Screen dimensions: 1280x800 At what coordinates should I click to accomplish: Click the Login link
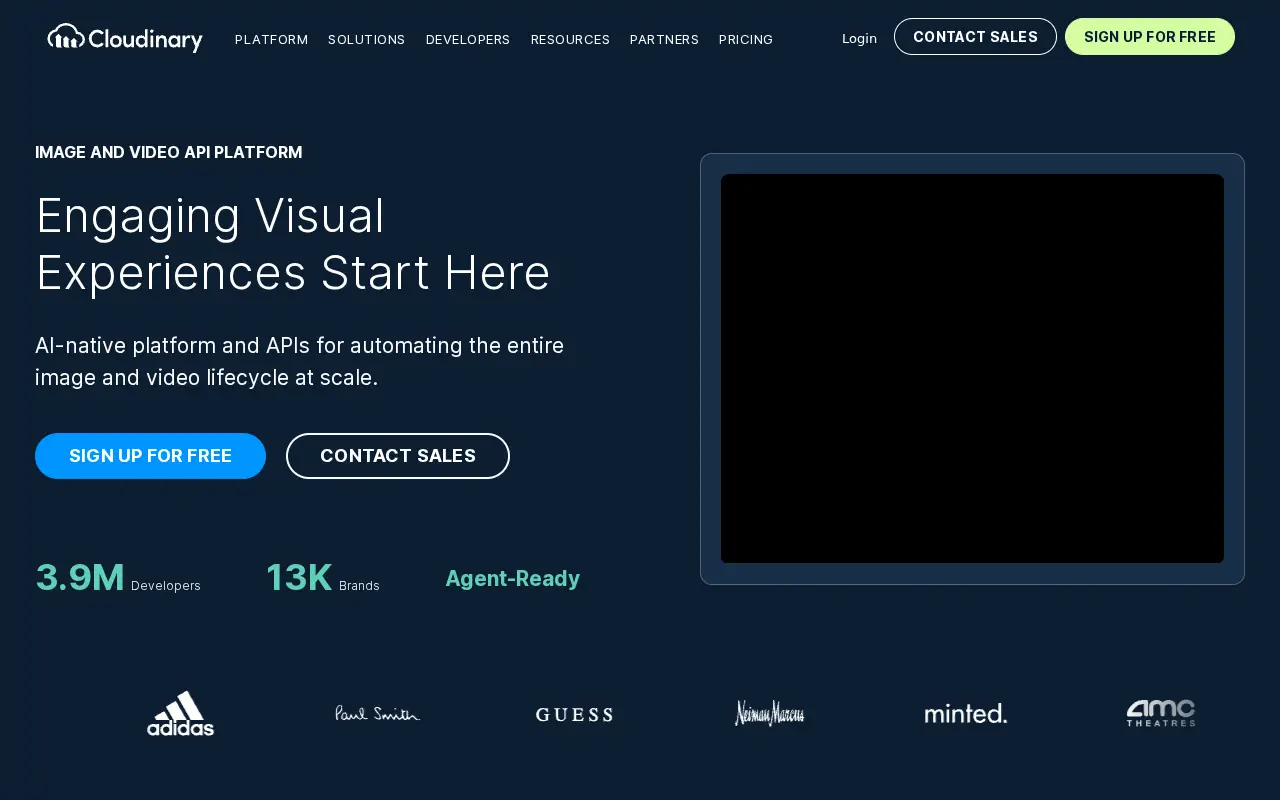[x=859, y=38]
